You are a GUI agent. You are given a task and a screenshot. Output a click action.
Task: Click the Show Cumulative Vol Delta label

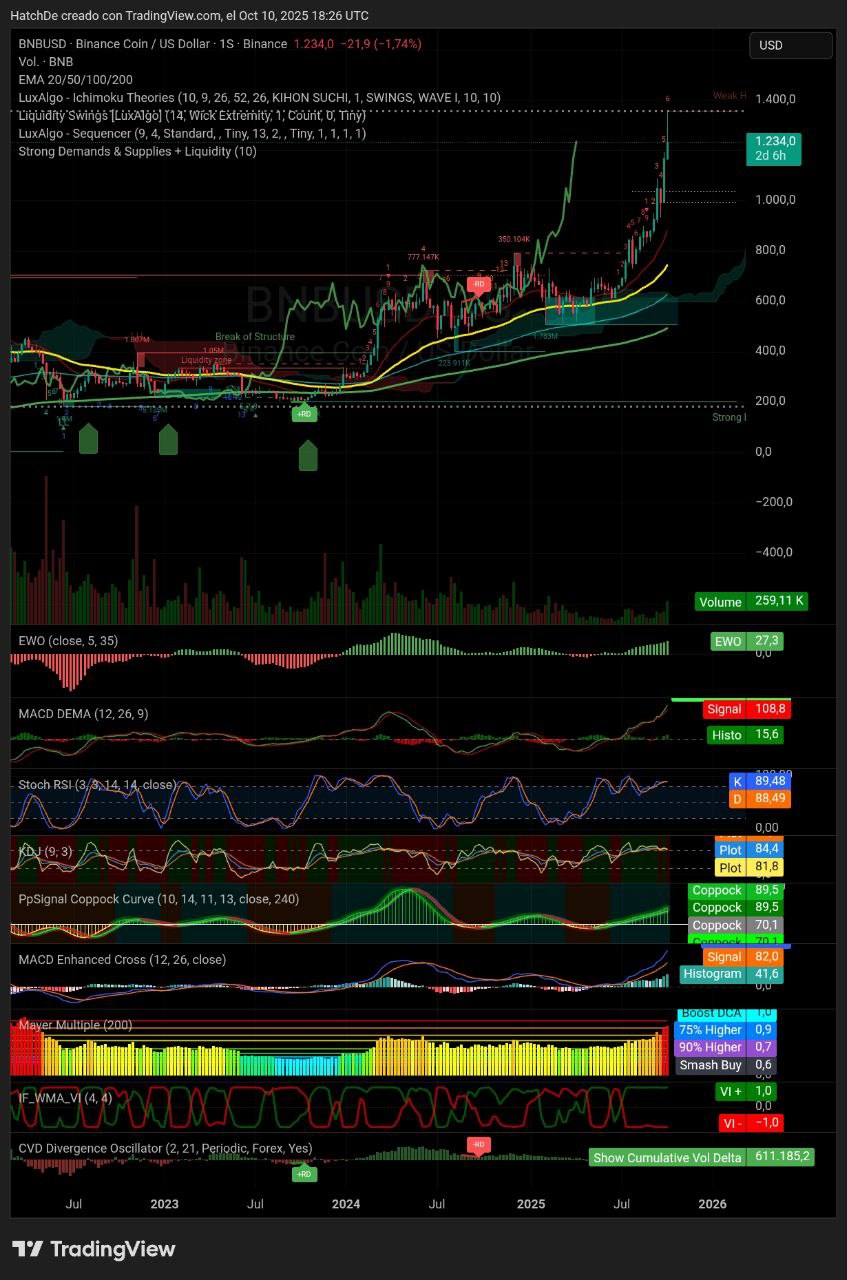(667, 1157)
